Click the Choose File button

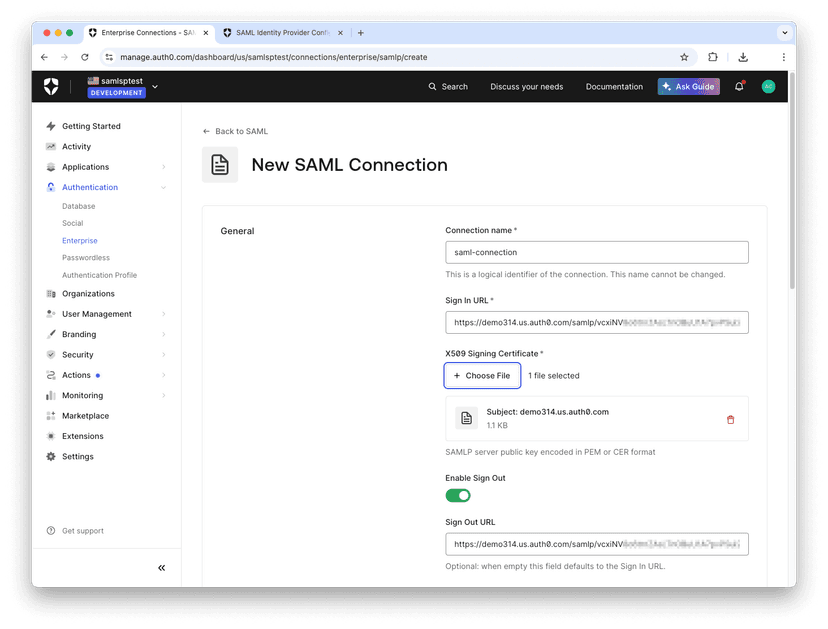pyautogui.click(x=482, y=376)
